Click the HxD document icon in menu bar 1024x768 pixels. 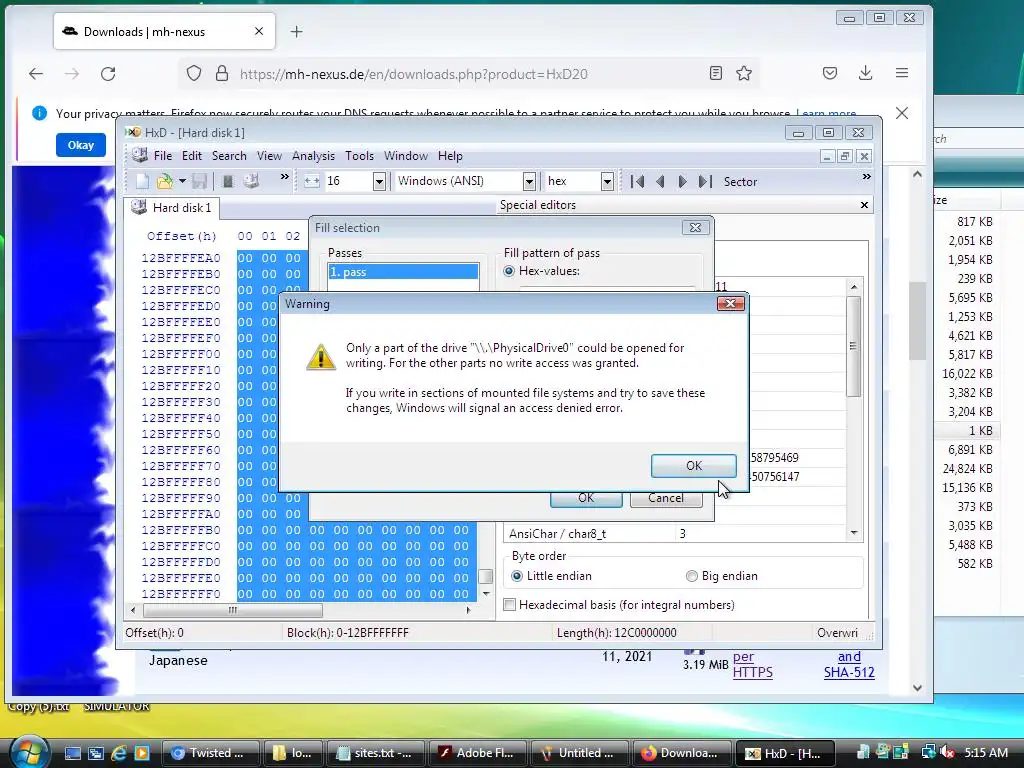coord(139,155)
